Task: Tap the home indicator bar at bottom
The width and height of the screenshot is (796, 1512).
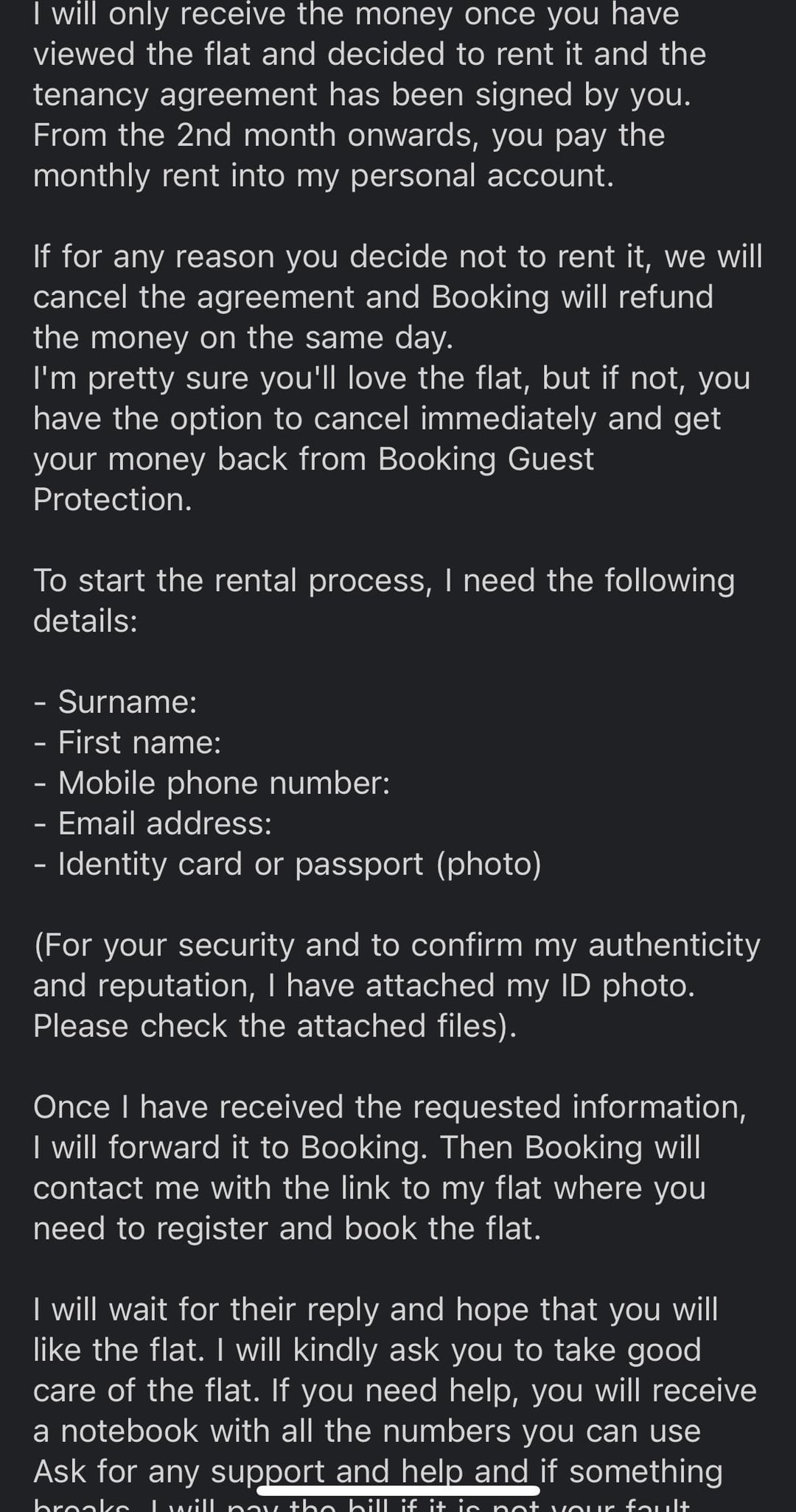Action: point(398,1491)
